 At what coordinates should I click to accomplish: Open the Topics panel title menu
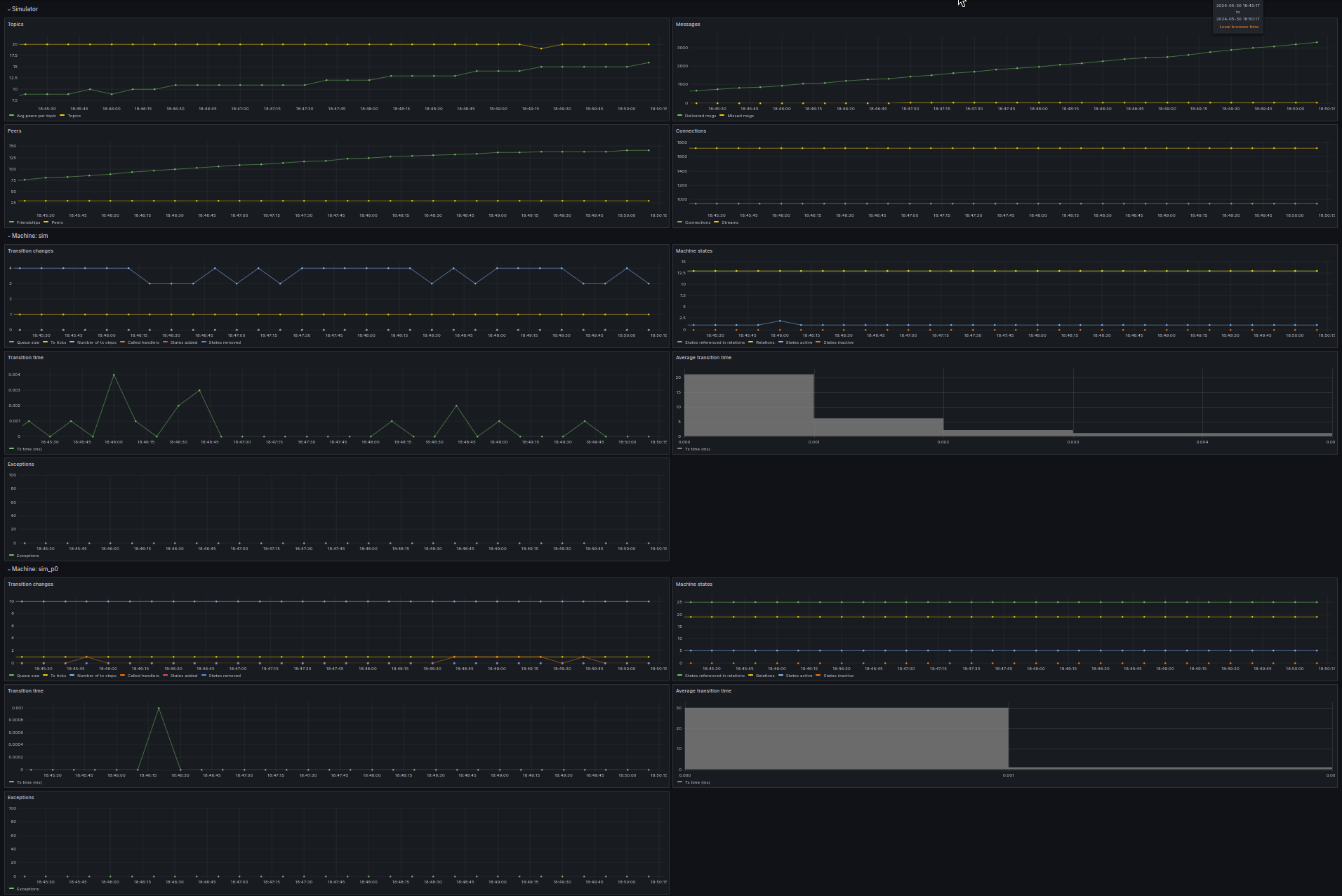[15, 25]
